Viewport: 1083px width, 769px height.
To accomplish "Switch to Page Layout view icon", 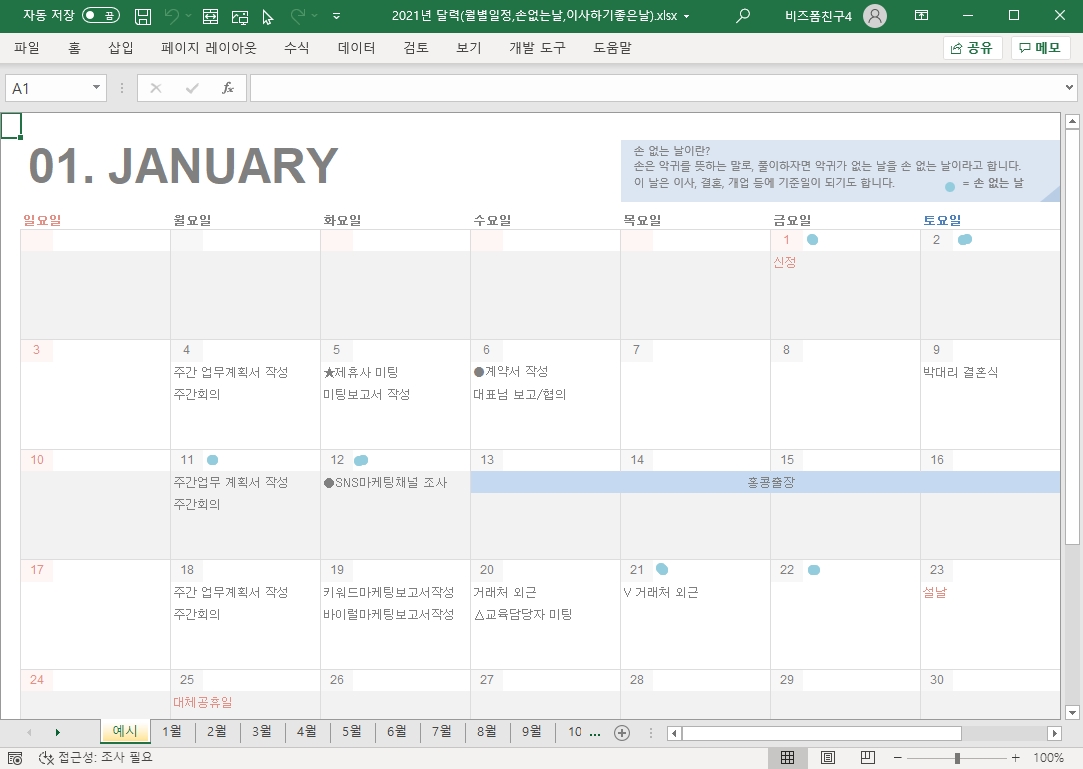I will pos(827,757).
